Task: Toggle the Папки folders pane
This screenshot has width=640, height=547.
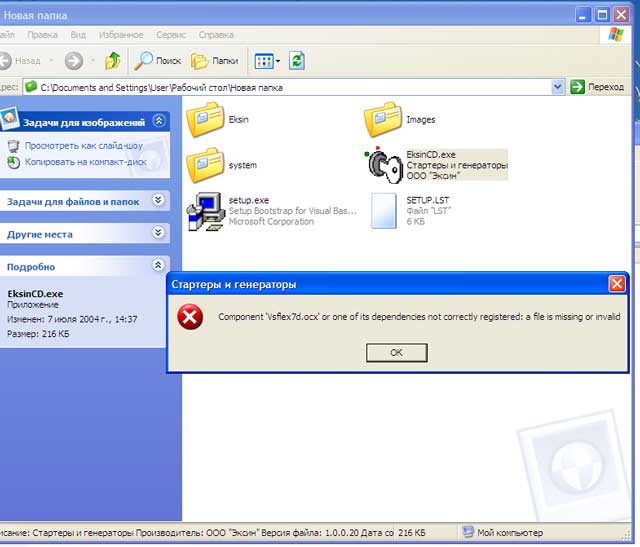Action: coord(215,61)
